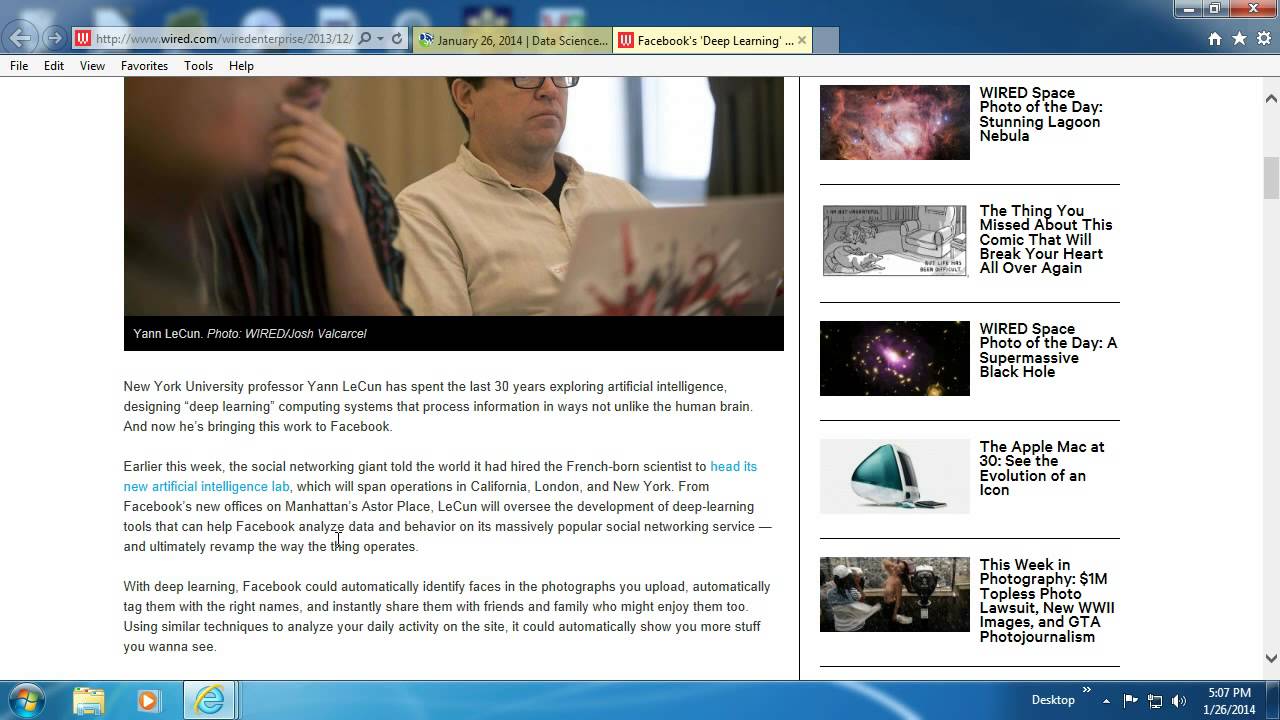The width and height of the screenshot is (1280, 720).
Task: Click the Wired favicon in the address bar
Action: 82,39
